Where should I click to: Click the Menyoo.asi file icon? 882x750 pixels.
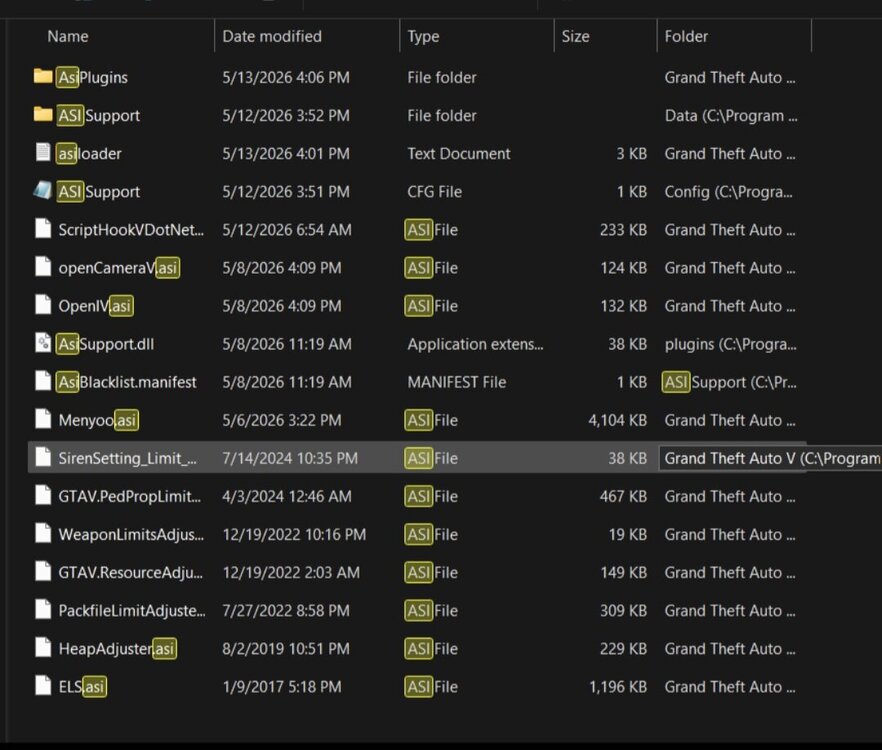[43, 419]
